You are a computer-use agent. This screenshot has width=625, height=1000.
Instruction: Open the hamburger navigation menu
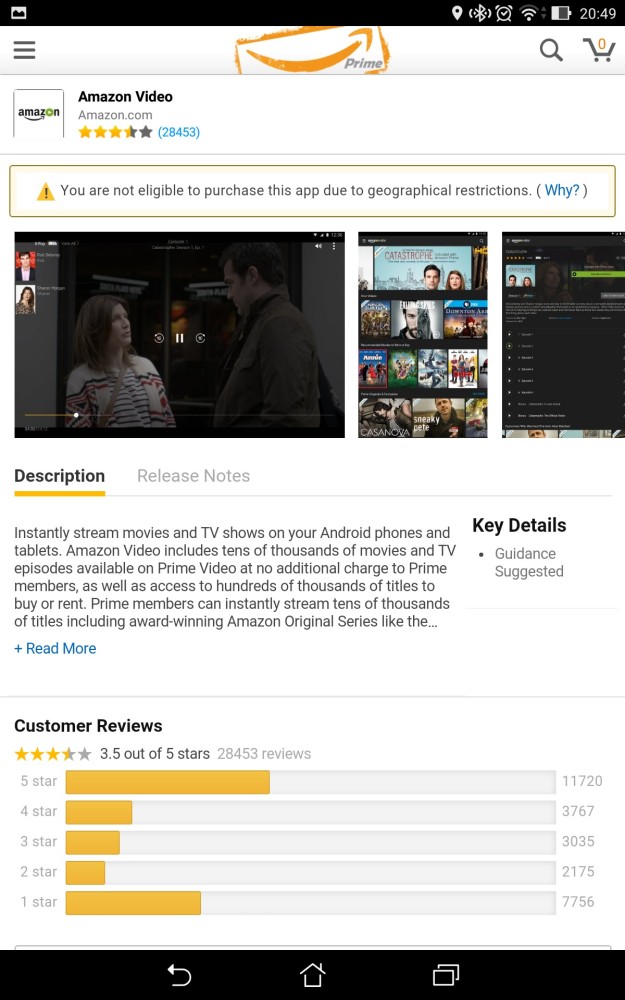click(x=24, y=50)
